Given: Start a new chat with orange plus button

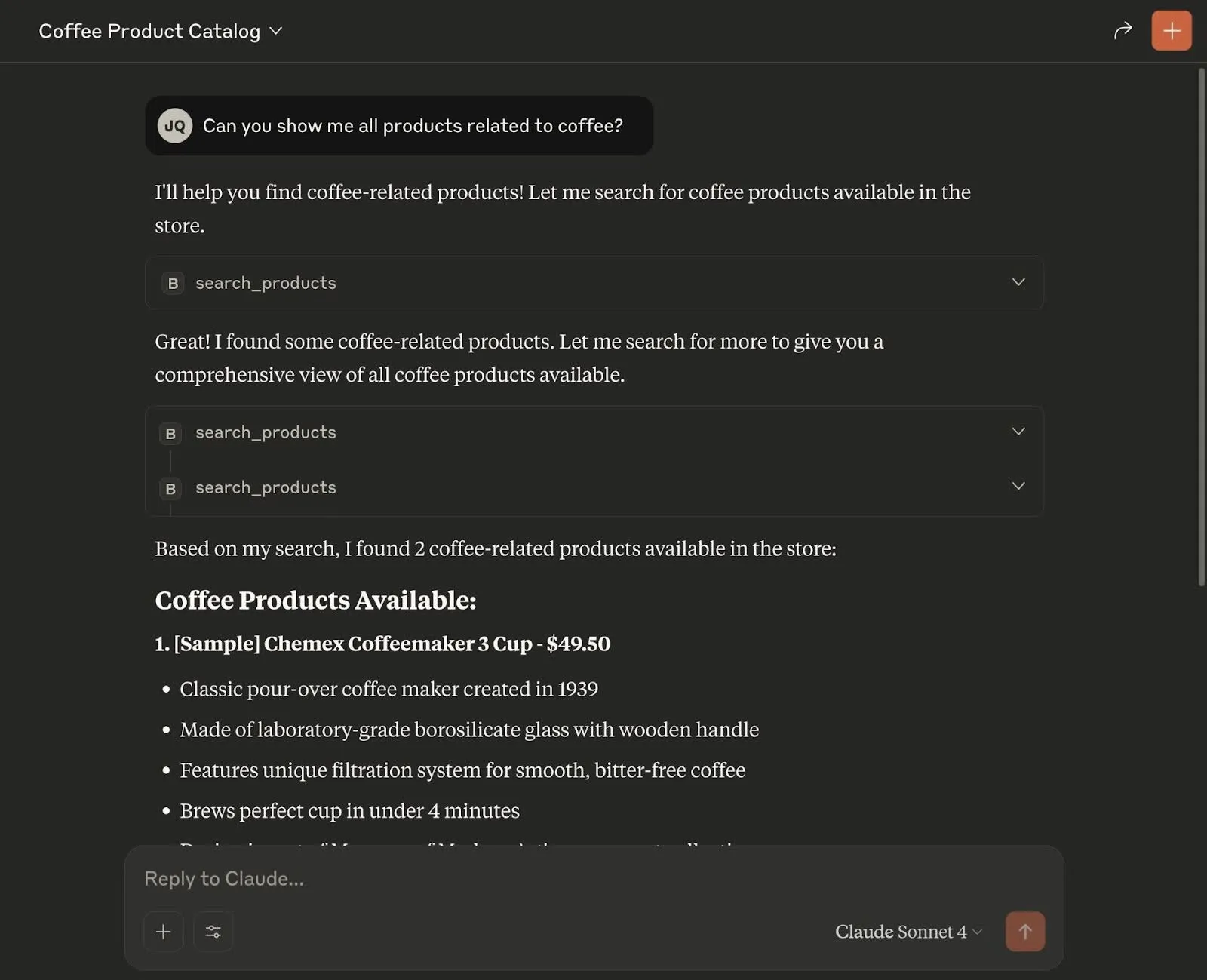Looking at the screenshot, I should pos(1172,31).
